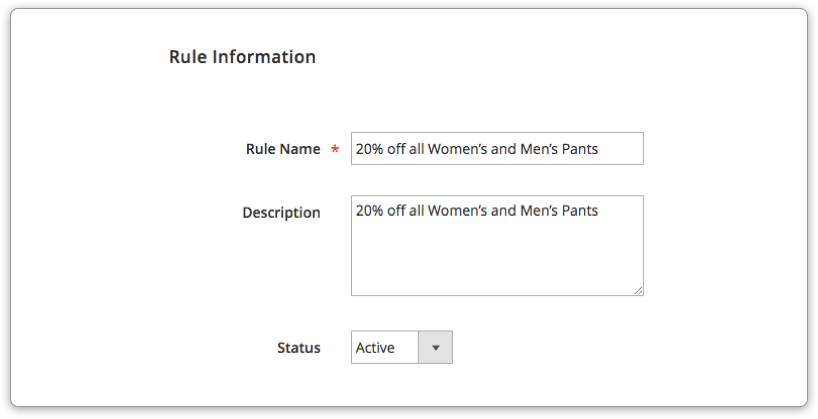Open the Status select showing Active
The image size is (818, 419).
click(402, 348)
